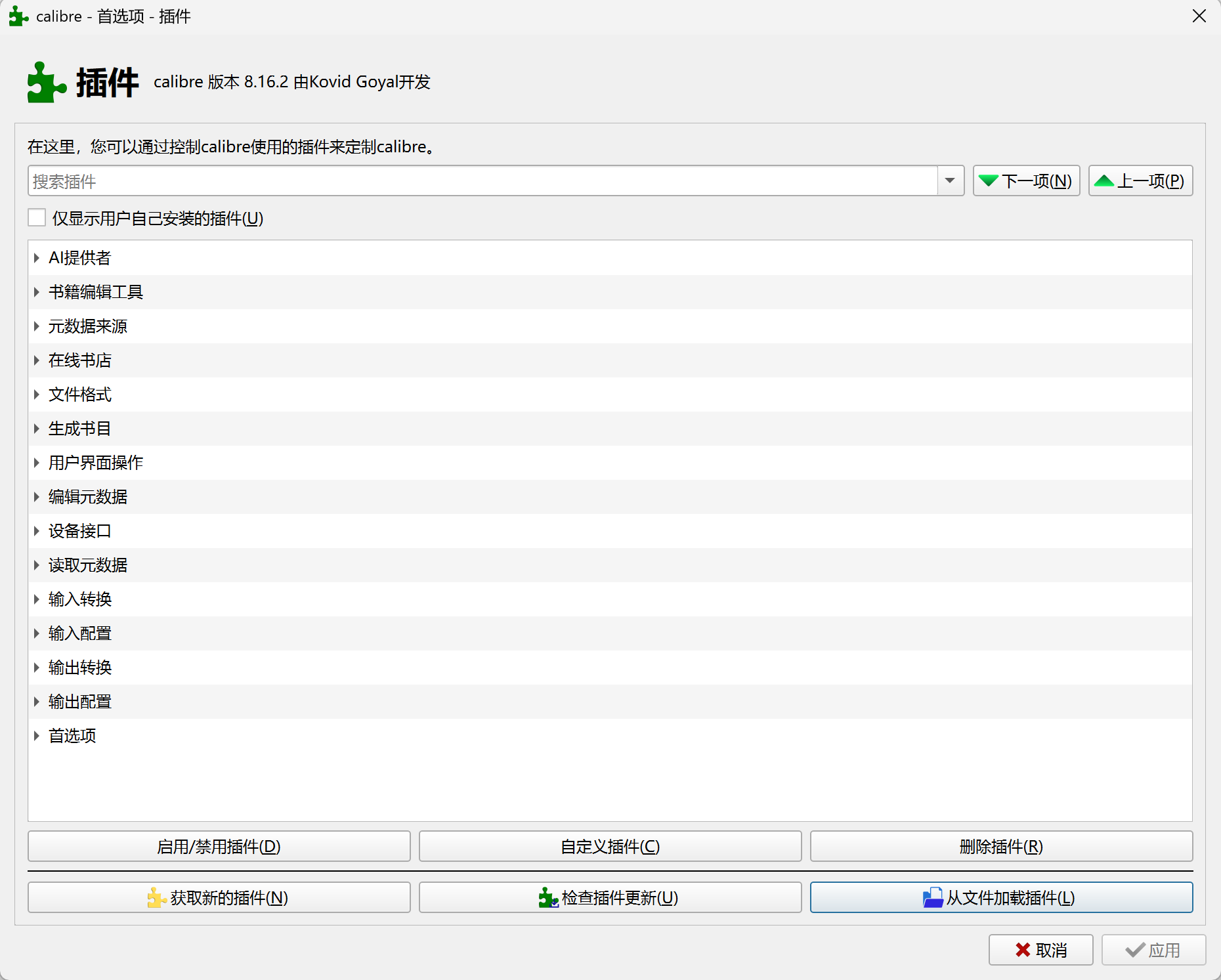The image size is (1221, 980).
Task: Click the Check plugin updates puzzle icon
Action: tap(547, 898)
